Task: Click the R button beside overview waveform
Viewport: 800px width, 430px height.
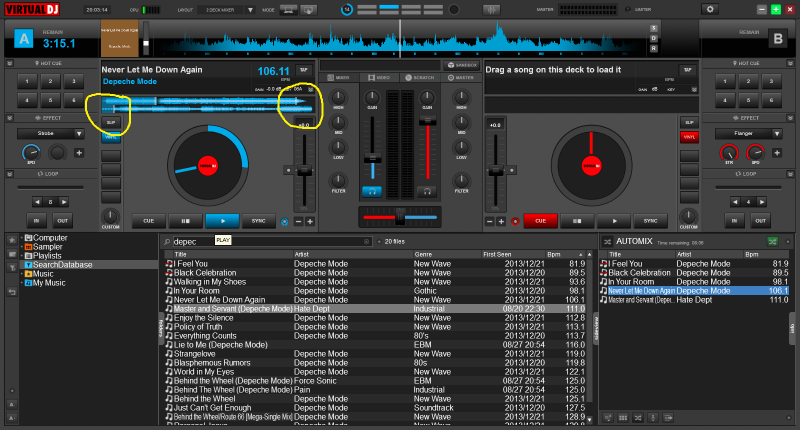Action: tap(654, 48)
